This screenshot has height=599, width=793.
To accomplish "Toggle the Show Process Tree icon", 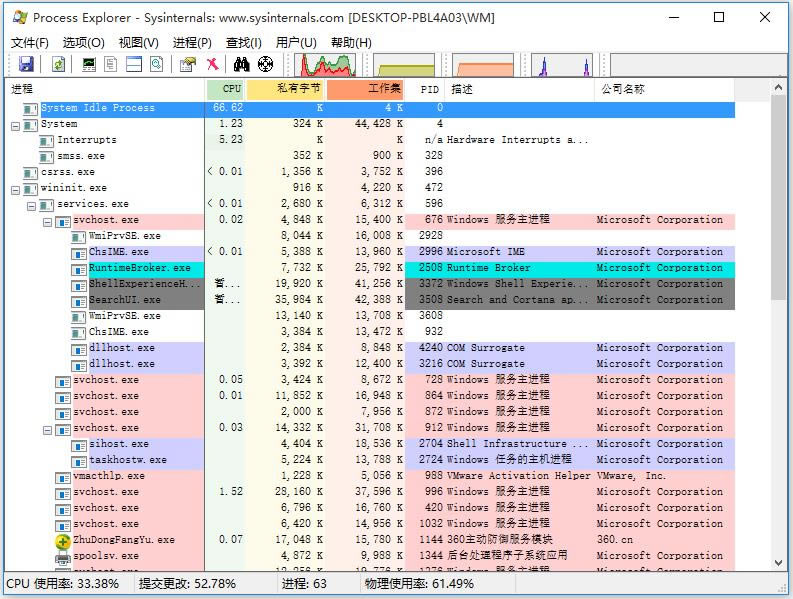I will [111, 64].
